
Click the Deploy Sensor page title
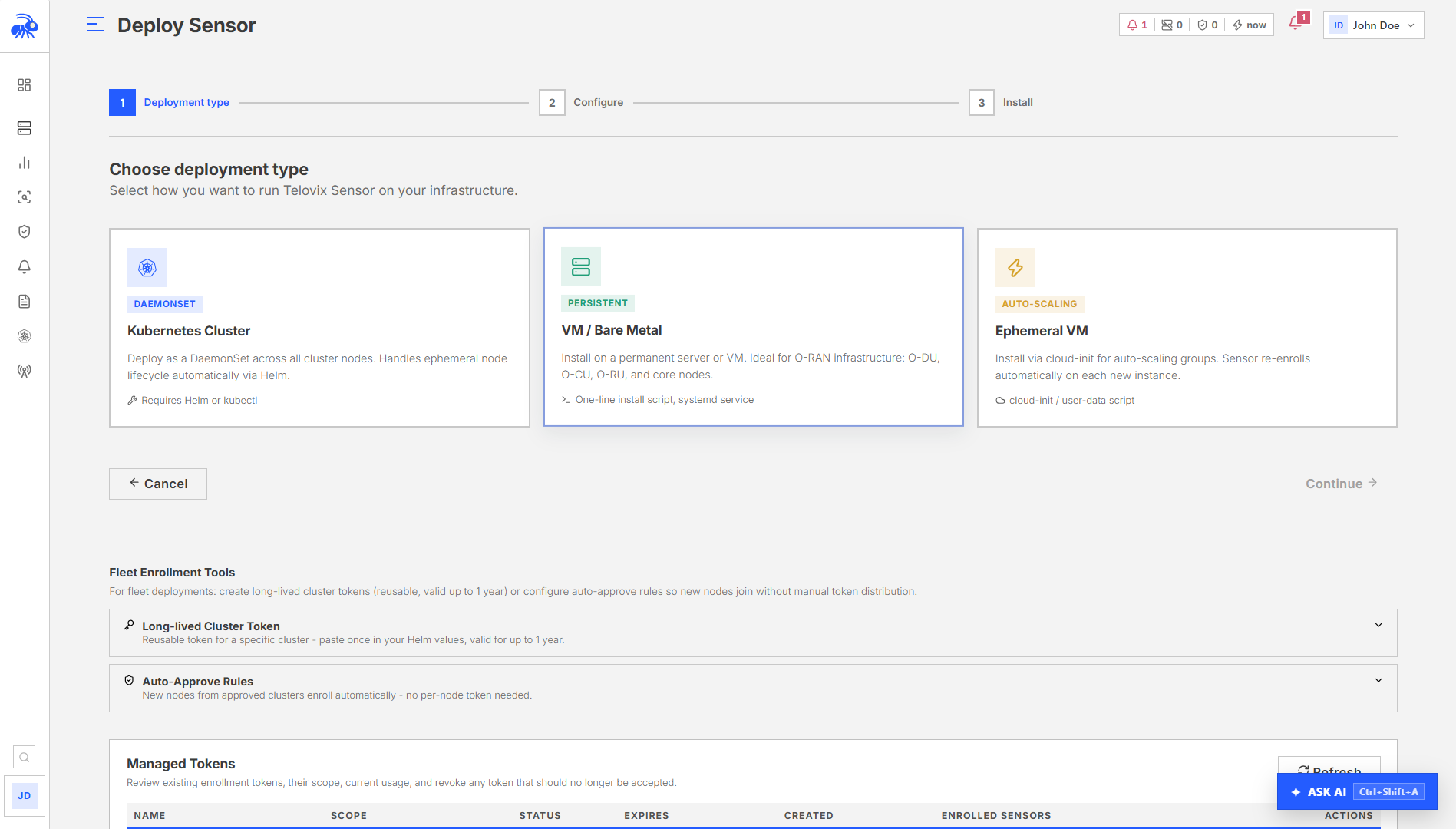(187, 25)
